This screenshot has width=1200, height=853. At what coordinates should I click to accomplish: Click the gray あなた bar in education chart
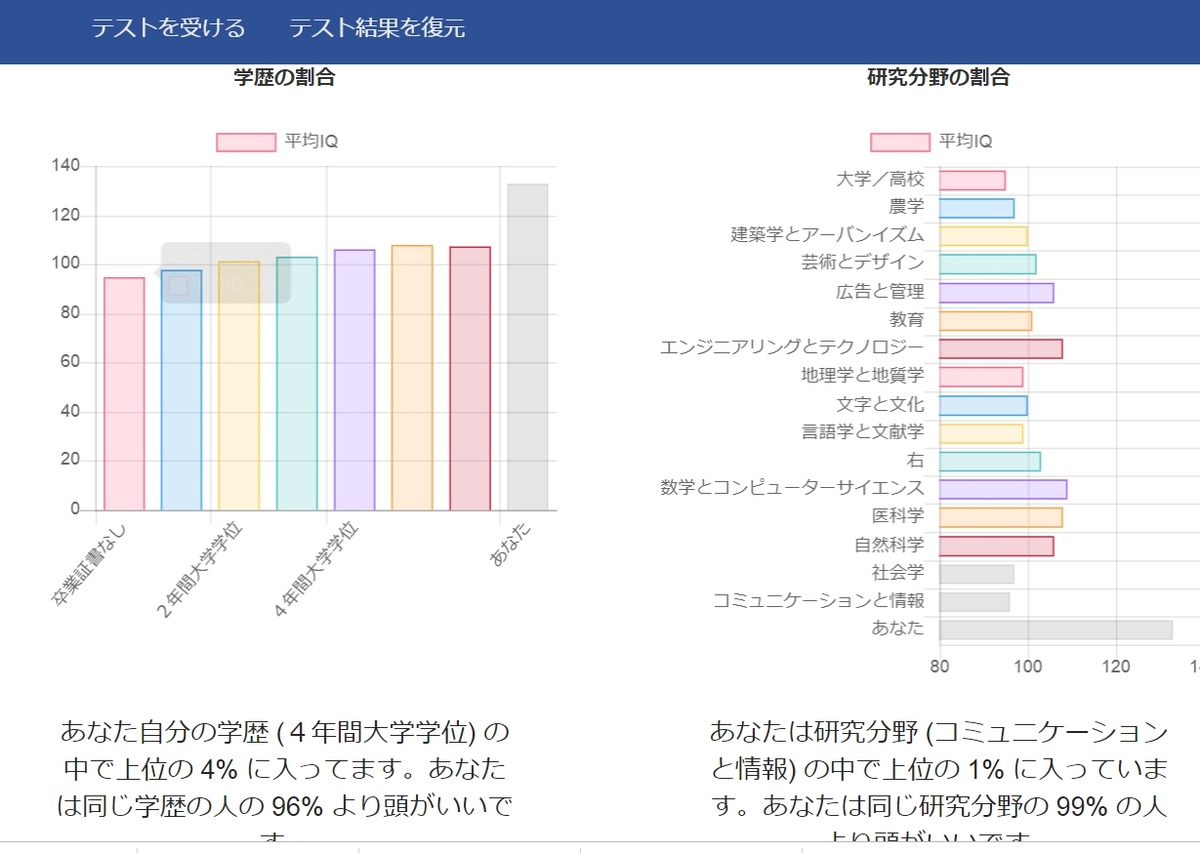click(x=528, y=347)
